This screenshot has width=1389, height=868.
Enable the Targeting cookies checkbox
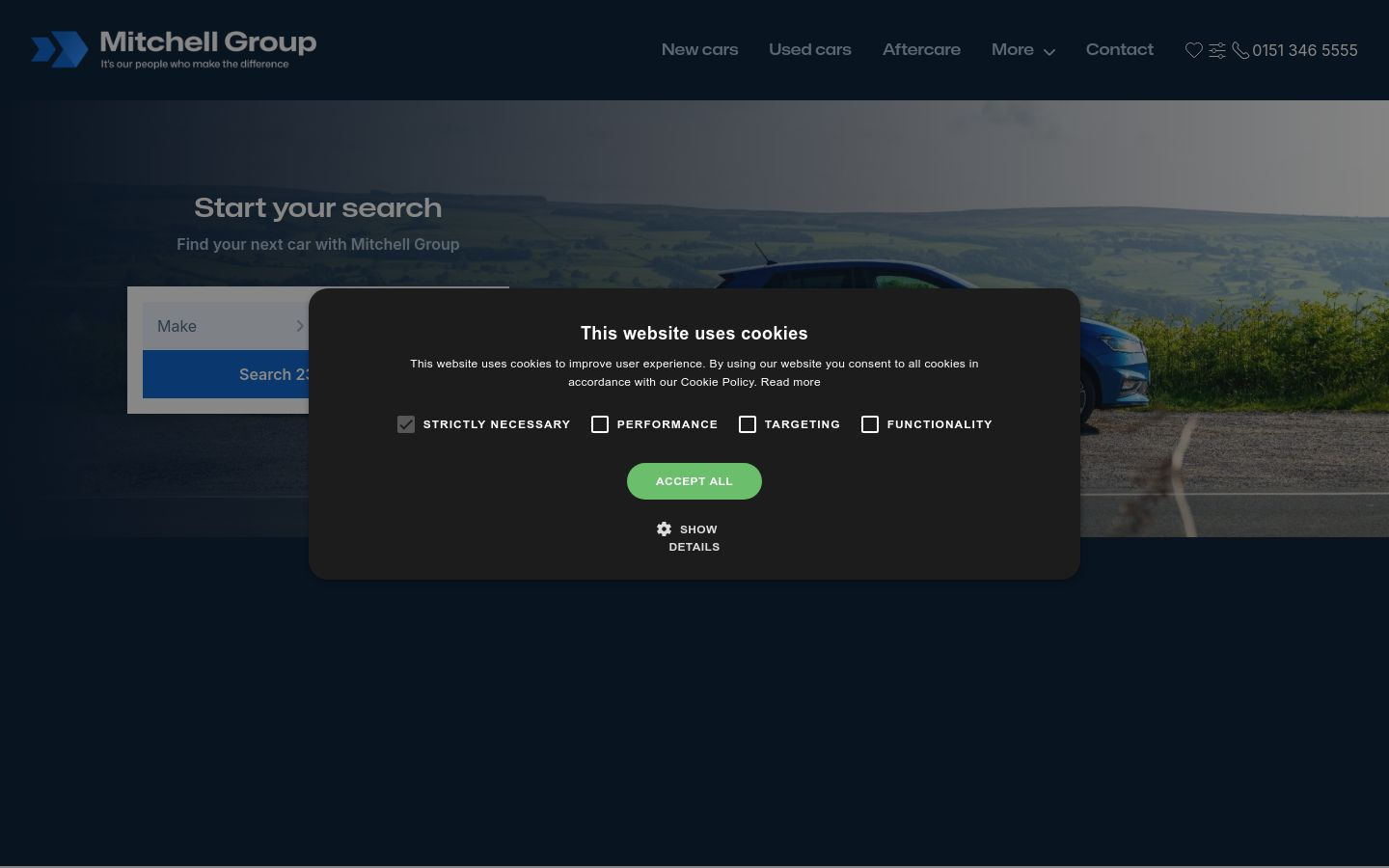748,424
